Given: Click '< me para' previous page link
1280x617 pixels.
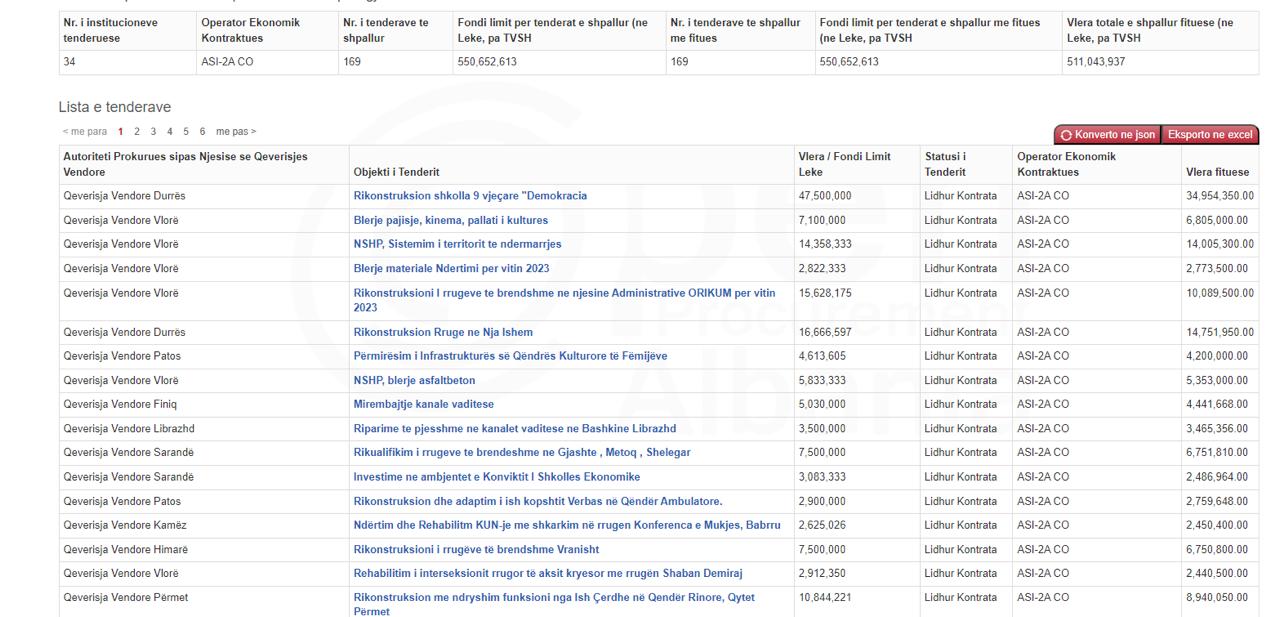Looking at the screenshot, I should pyautogui.click(x=84, y=132).
